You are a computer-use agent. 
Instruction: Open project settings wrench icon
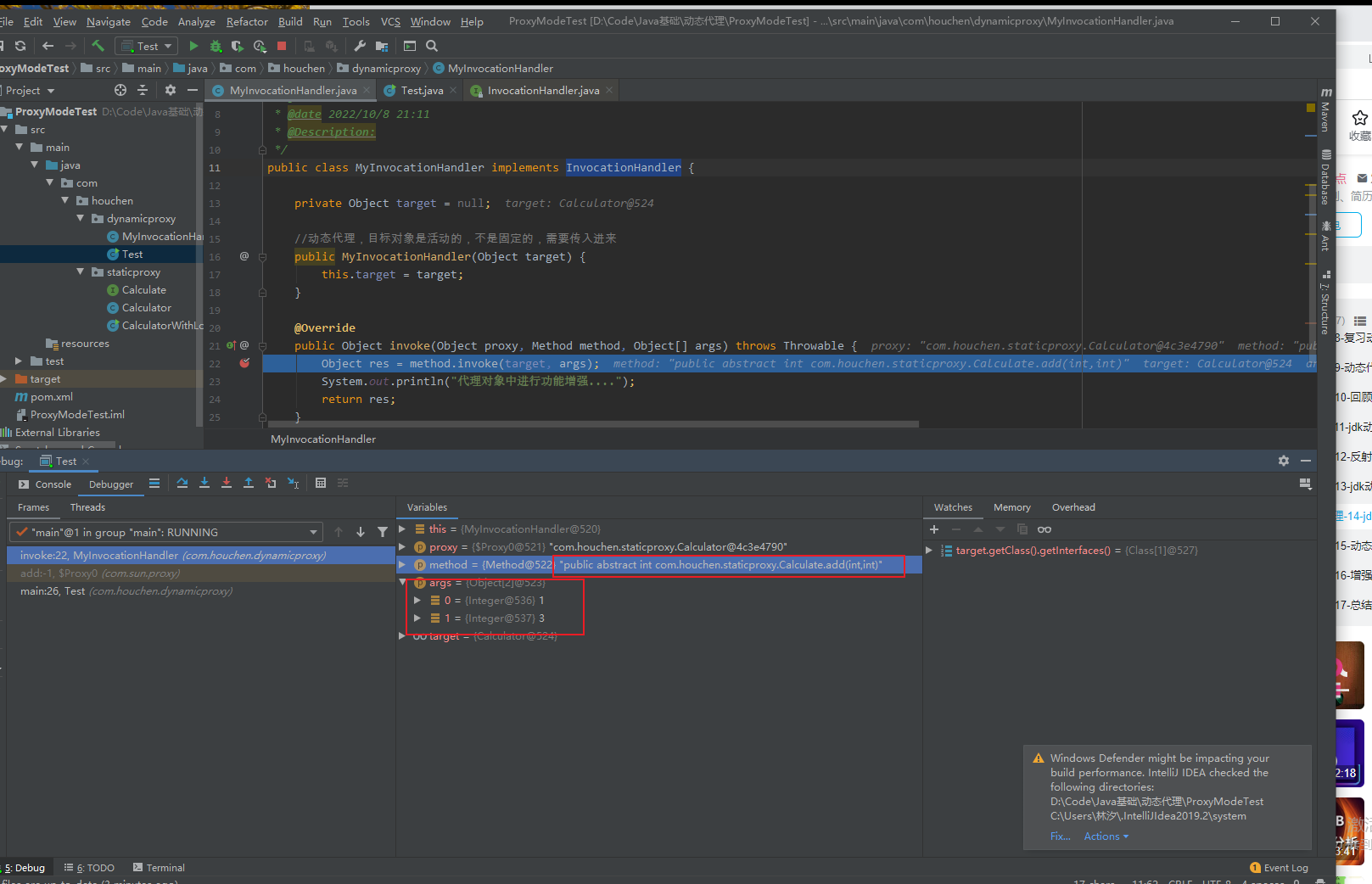click(360, 46)
